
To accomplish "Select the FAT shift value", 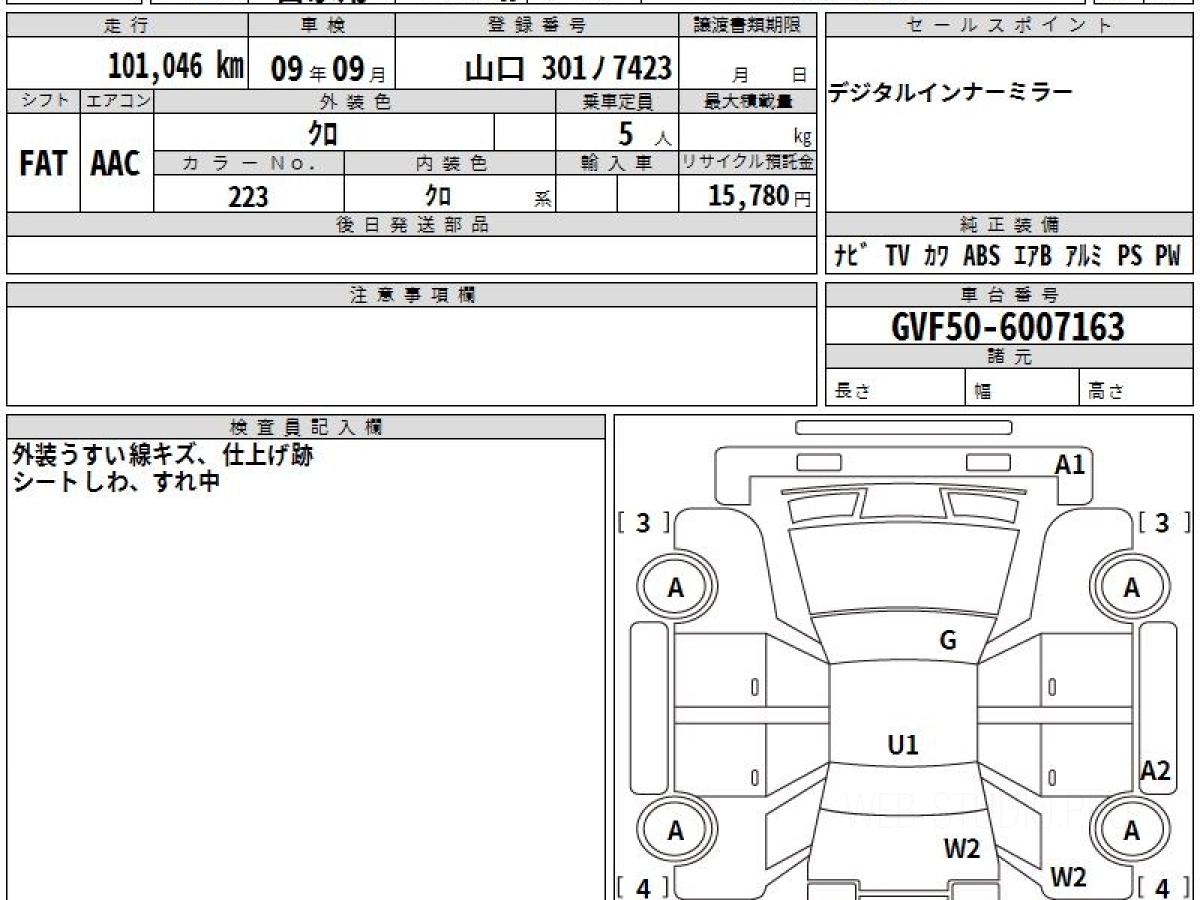I will [x=43, y=164].
